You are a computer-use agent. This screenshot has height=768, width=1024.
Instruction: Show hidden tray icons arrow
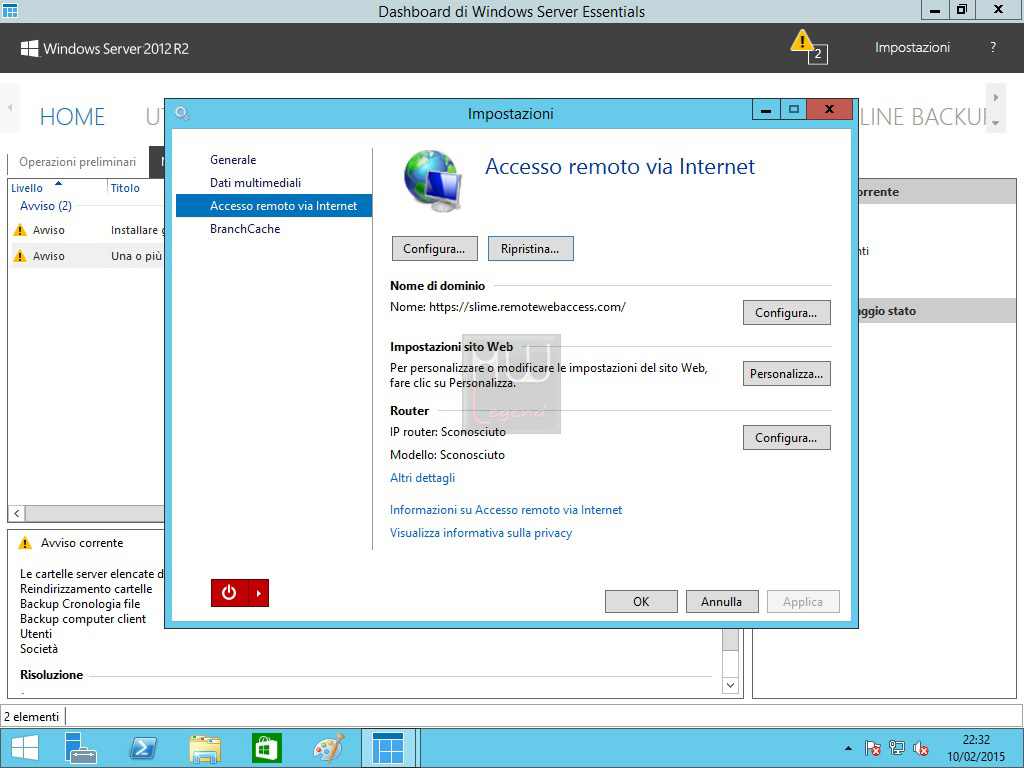pyautogui.click(x=848, y=748)
